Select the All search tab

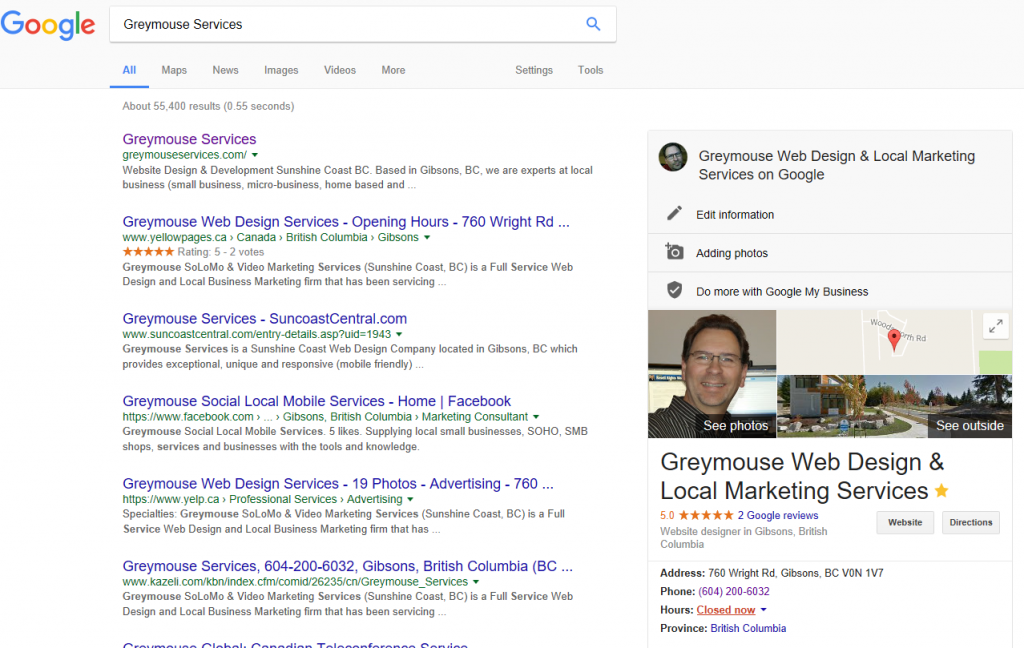[129, 70]
